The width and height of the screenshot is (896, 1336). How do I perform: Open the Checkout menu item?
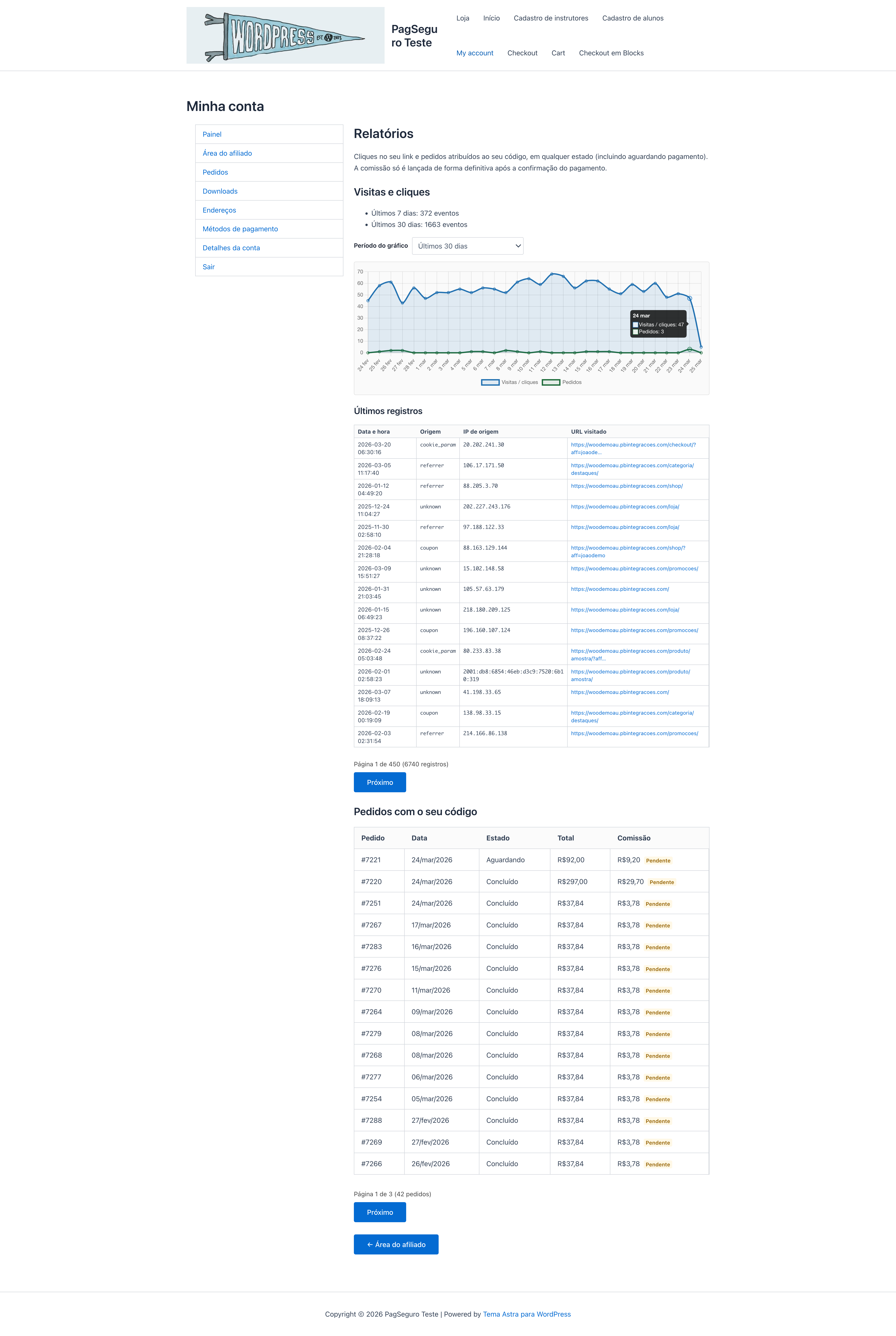(x=522, y=53)
